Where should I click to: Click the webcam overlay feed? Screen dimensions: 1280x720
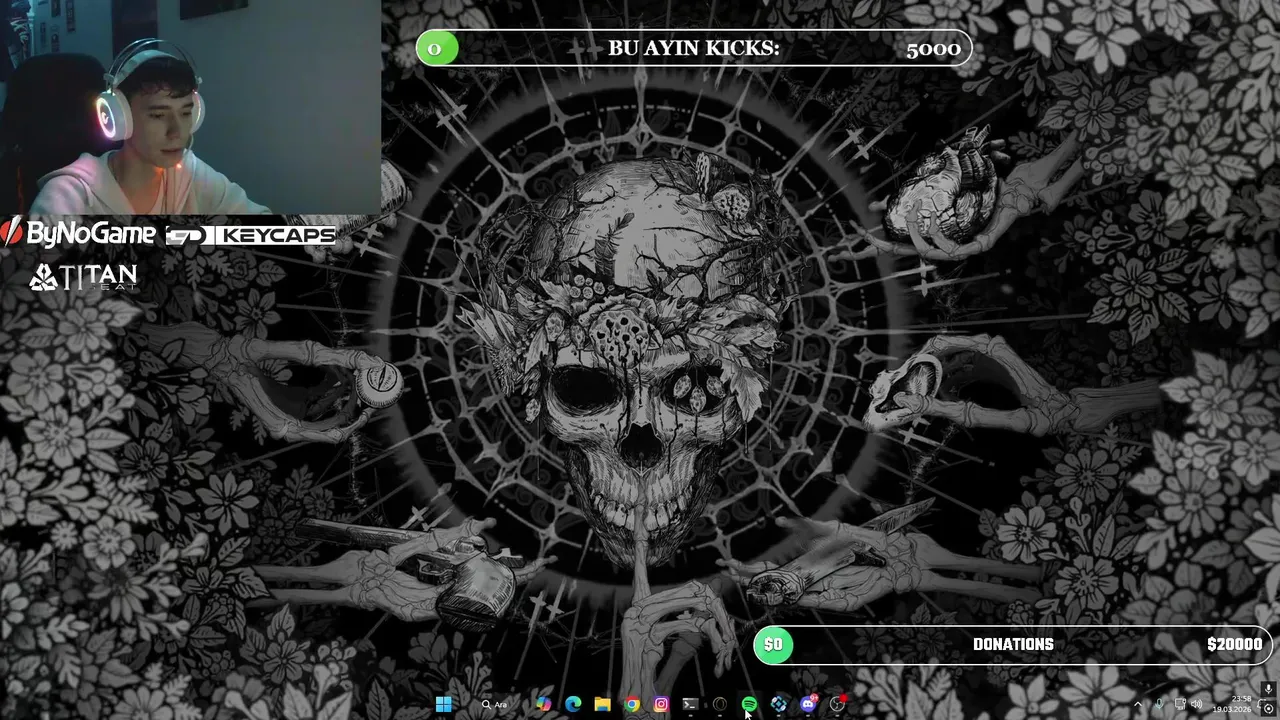tap(190, 107)
